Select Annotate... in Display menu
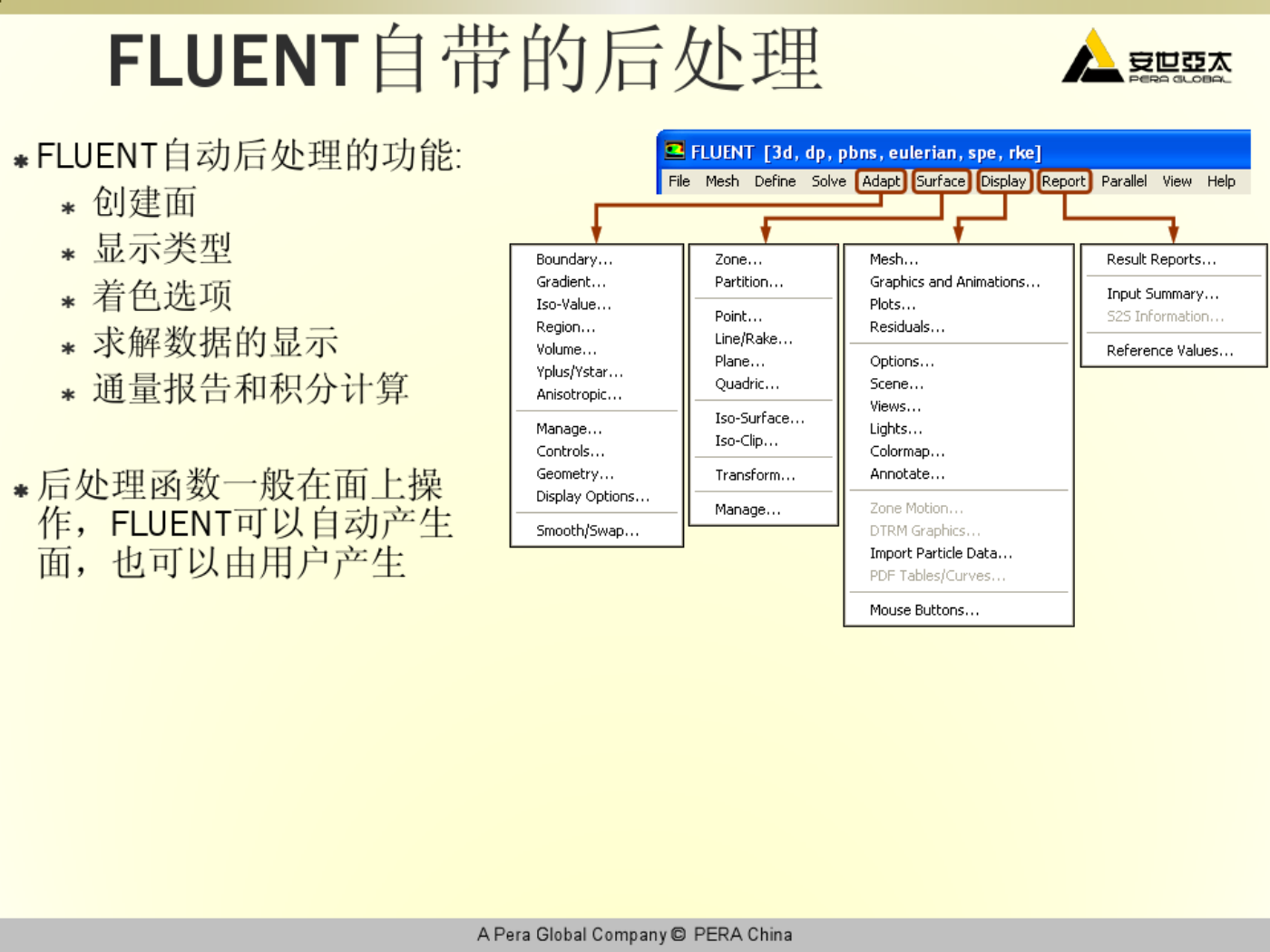Image resolution: width=1270 pixels, height=952 pixels. coord(907,474)
